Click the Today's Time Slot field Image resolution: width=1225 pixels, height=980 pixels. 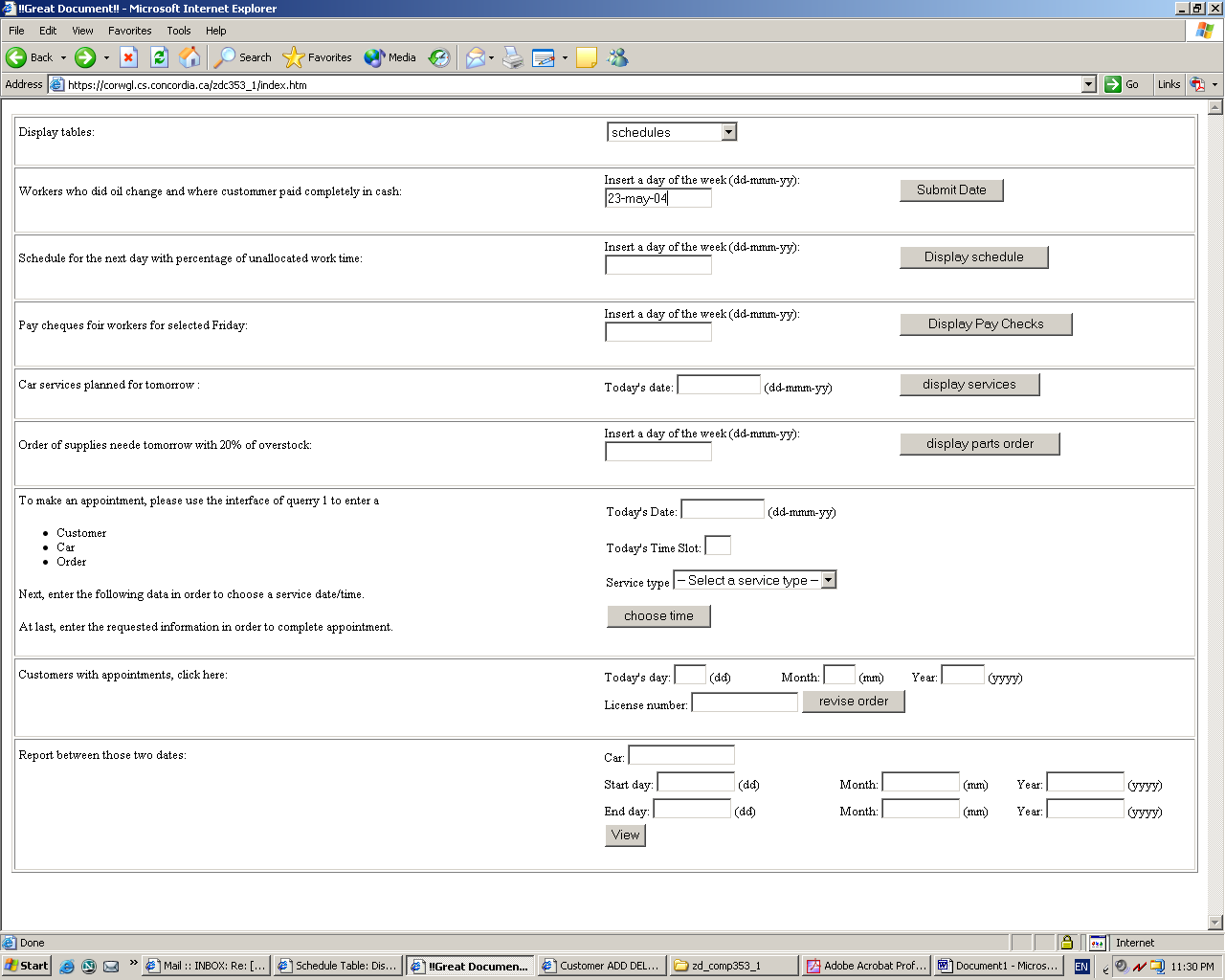(x=718, y=546)
